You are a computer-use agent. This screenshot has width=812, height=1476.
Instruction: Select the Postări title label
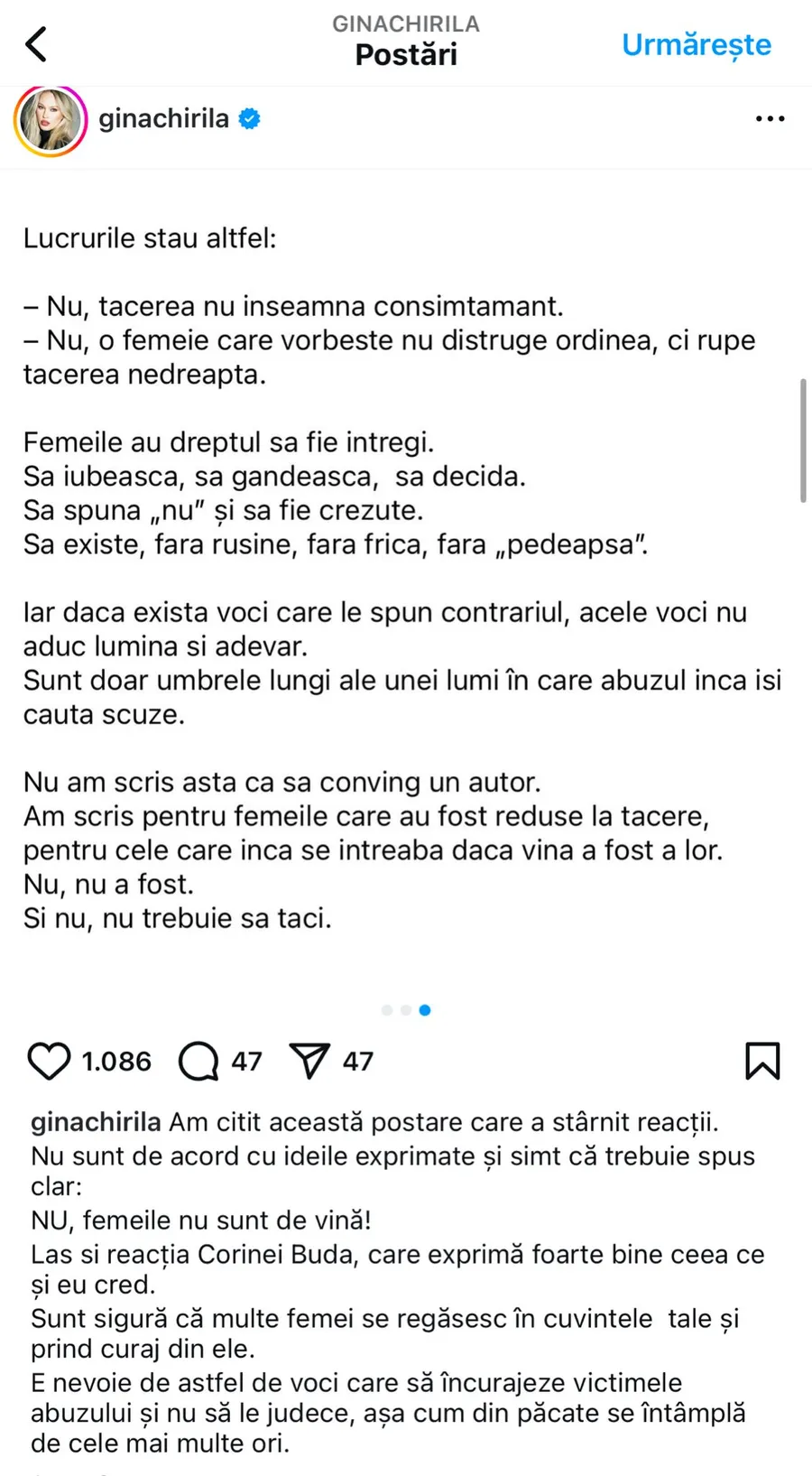(x=405, y=54)
